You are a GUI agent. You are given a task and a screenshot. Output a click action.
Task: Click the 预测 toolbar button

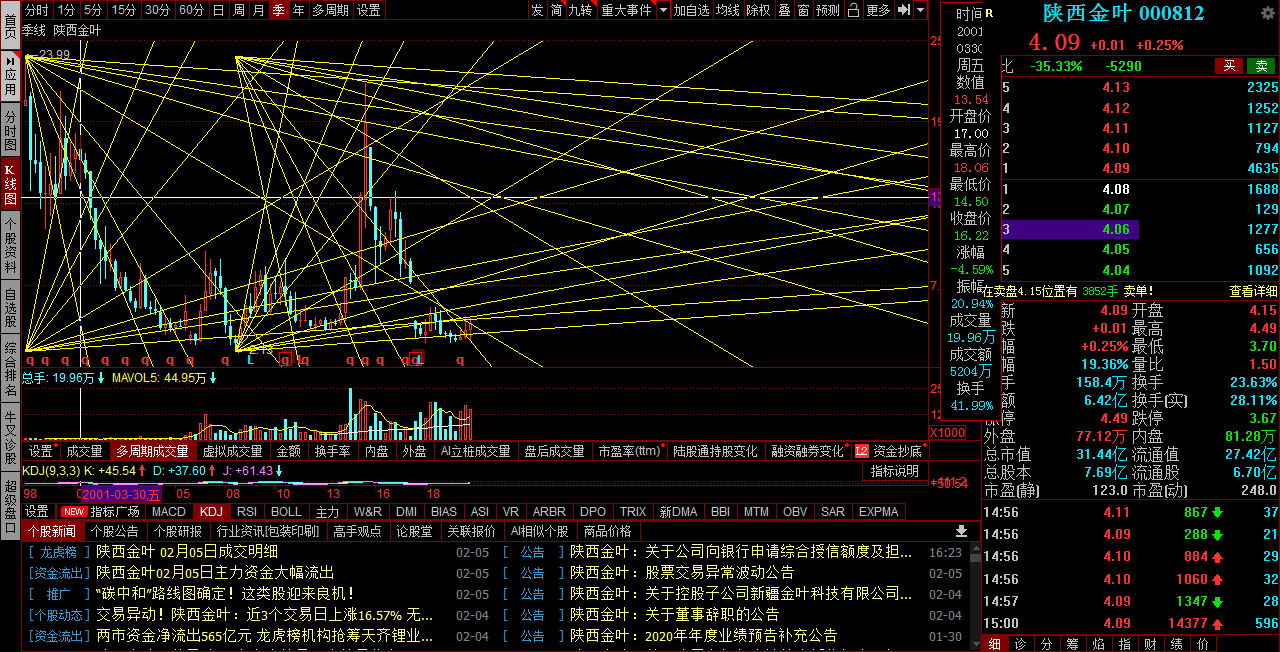click(x=828, y=10)
